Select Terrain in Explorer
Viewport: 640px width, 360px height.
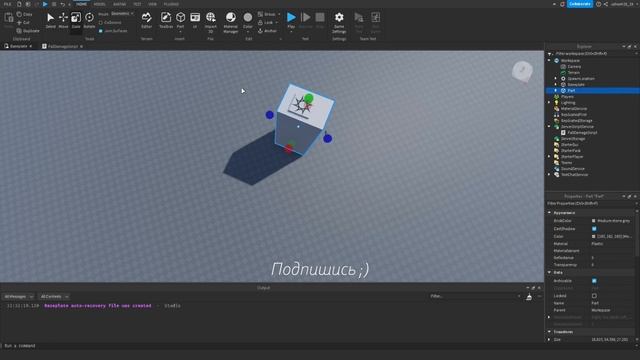(x=573, y=72)
